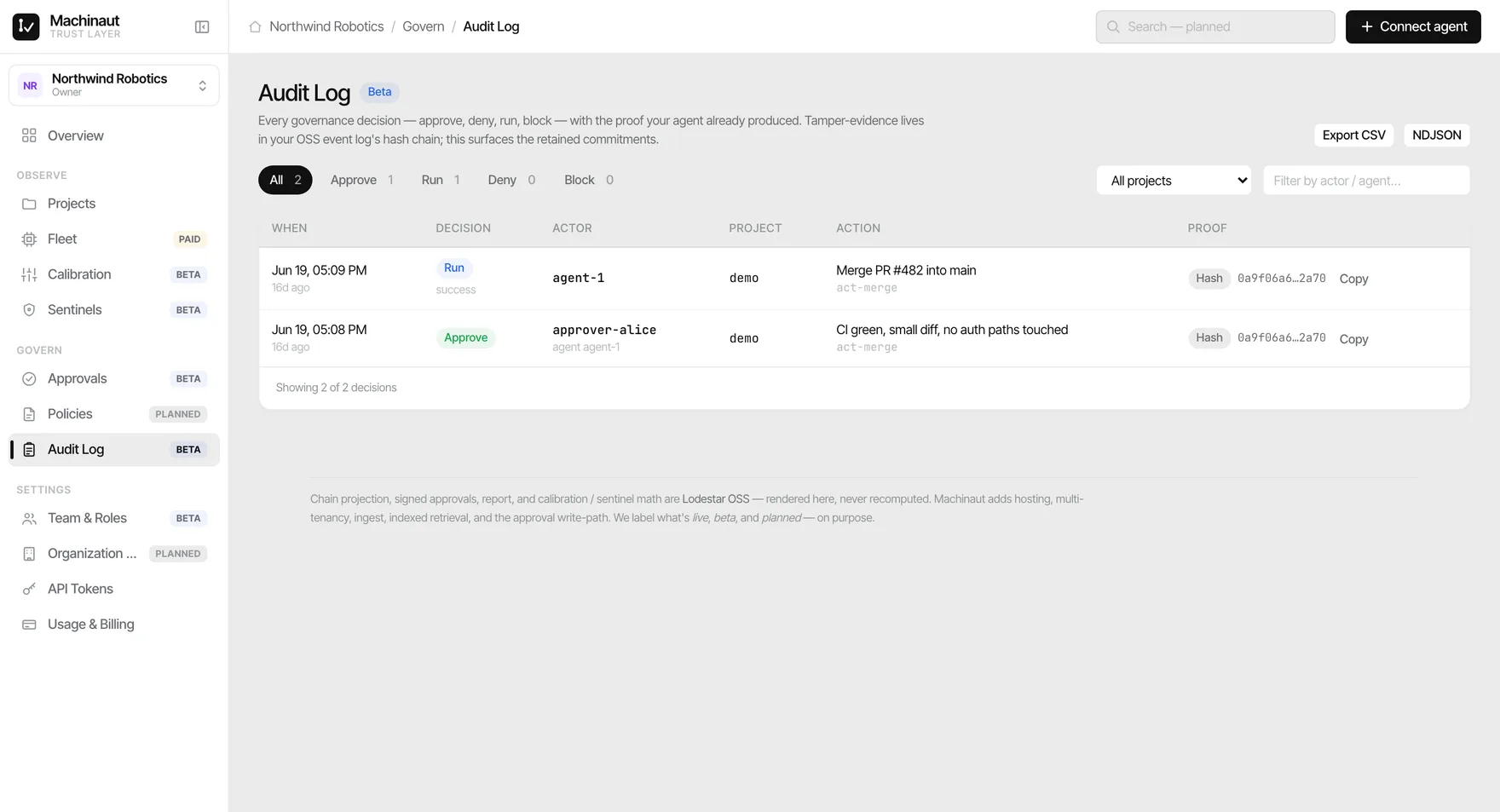Image resolution: width=1500 pixels, height=812 pixels.
Task: Click 'Merge PR #482 into main' text
Action: 906,271
